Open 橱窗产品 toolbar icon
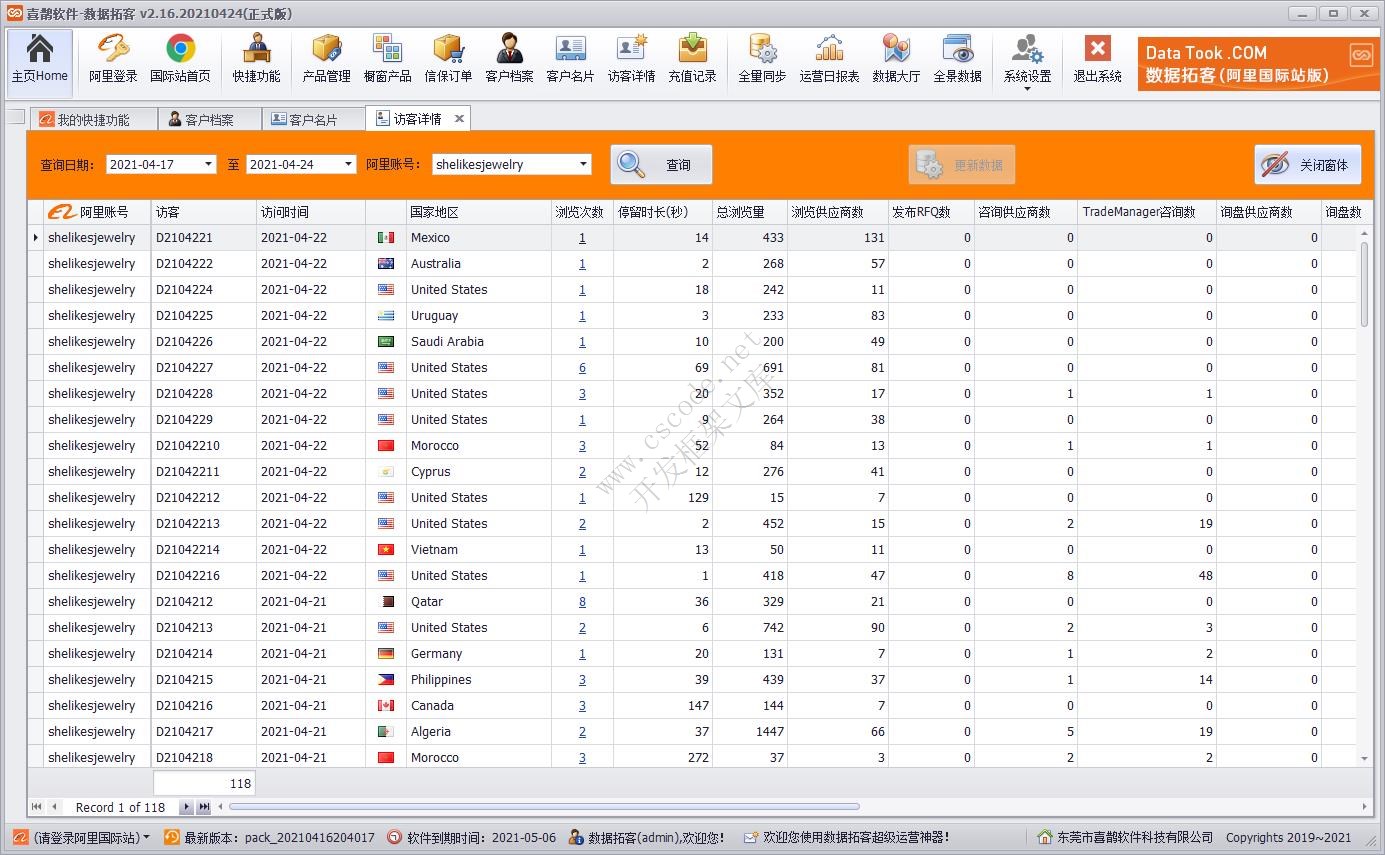This screenshot has height=855, width=1385. pyautogui.click(x=387, y=59)
